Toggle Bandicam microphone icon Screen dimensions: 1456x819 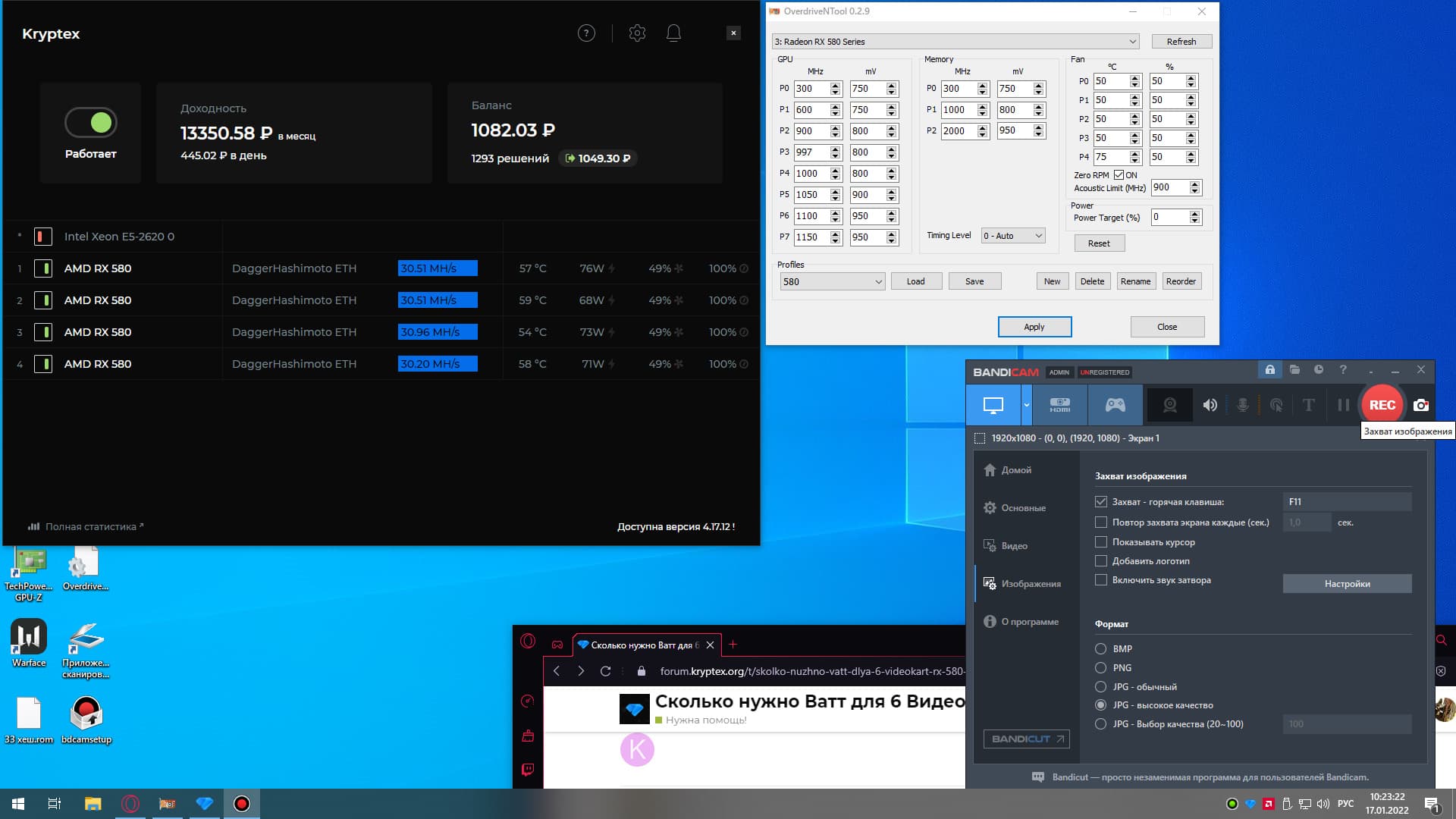[1242, 405]
